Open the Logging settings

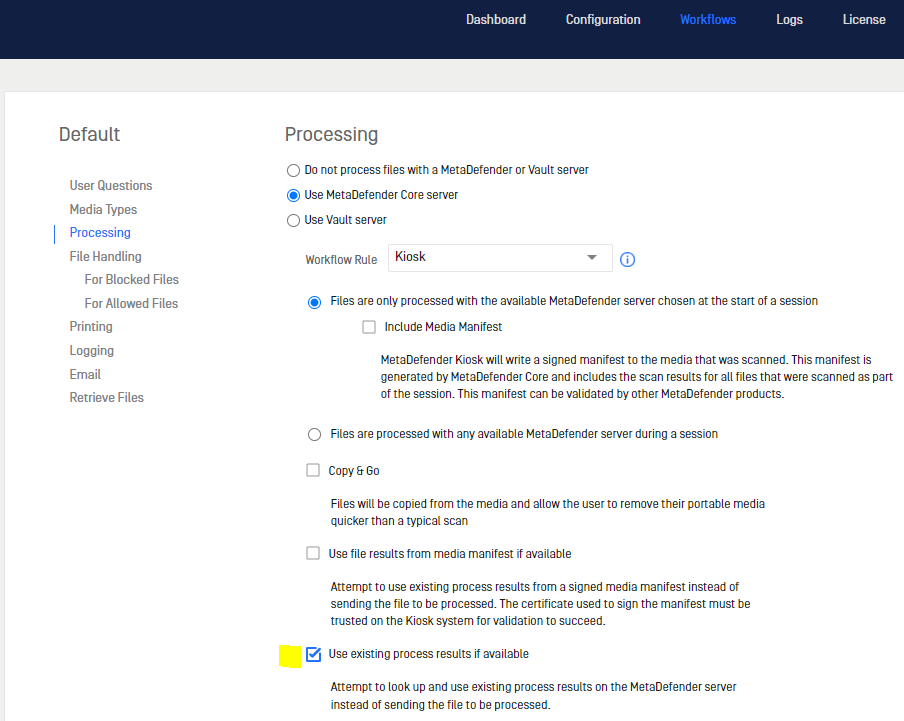click(92, 350)
